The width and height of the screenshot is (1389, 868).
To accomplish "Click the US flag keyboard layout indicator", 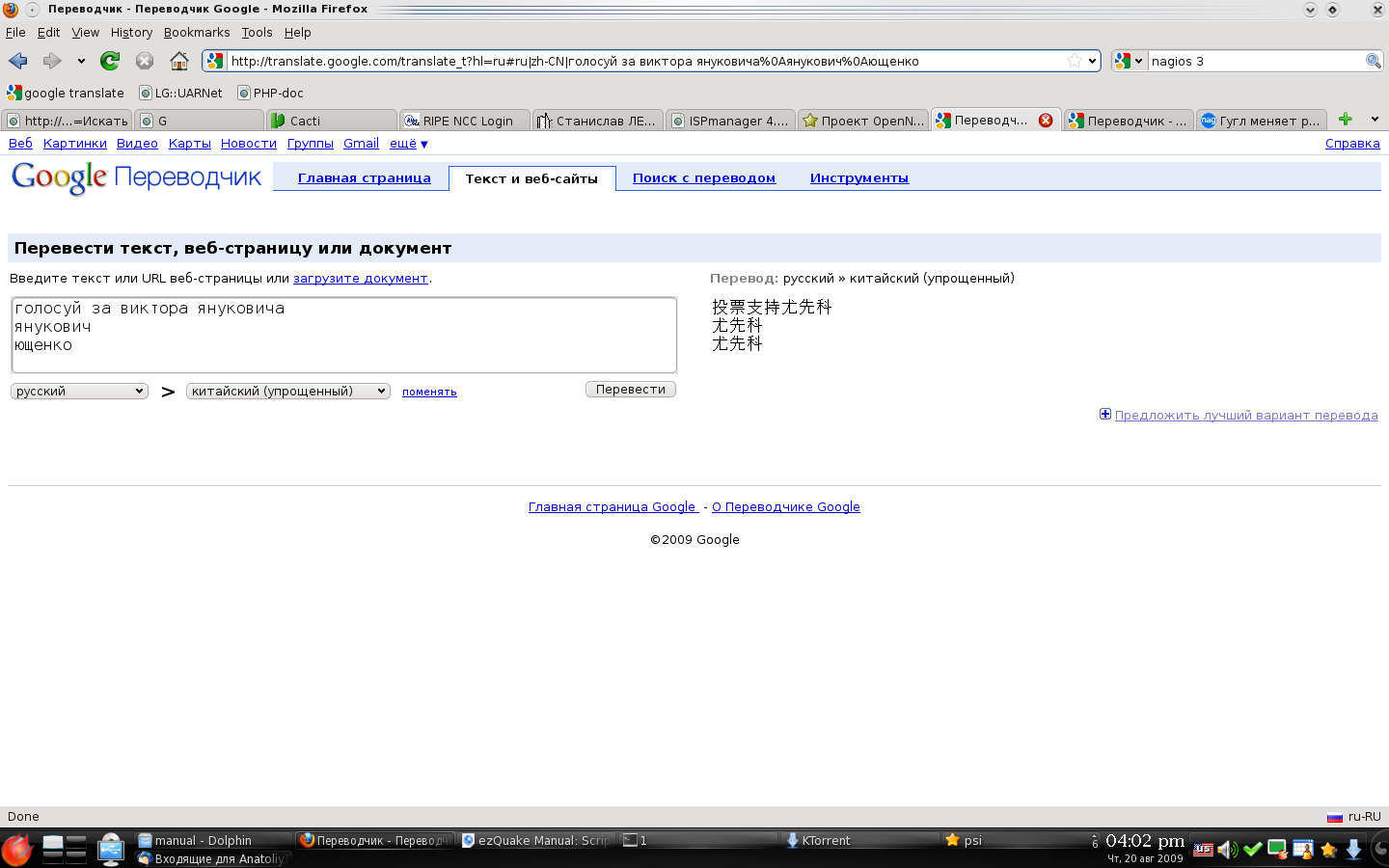I will point(1203,850).
